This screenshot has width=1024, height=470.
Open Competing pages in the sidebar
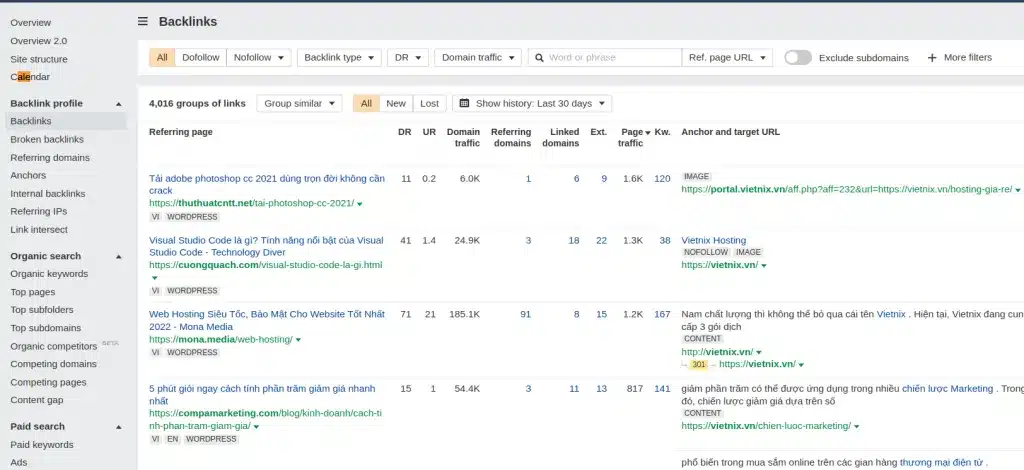tap(48, 382)
